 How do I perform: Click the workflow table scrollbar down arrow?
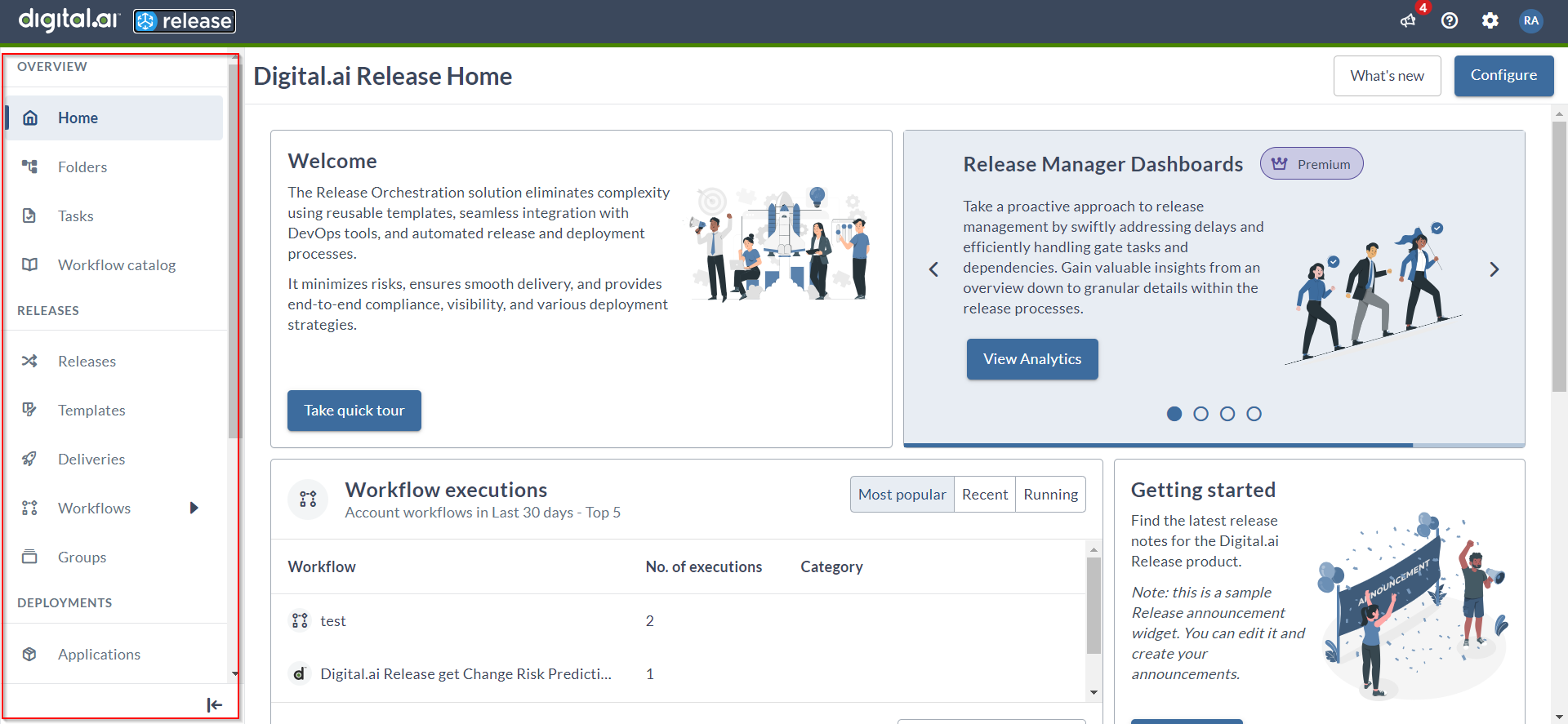(x=1094, y=693)
